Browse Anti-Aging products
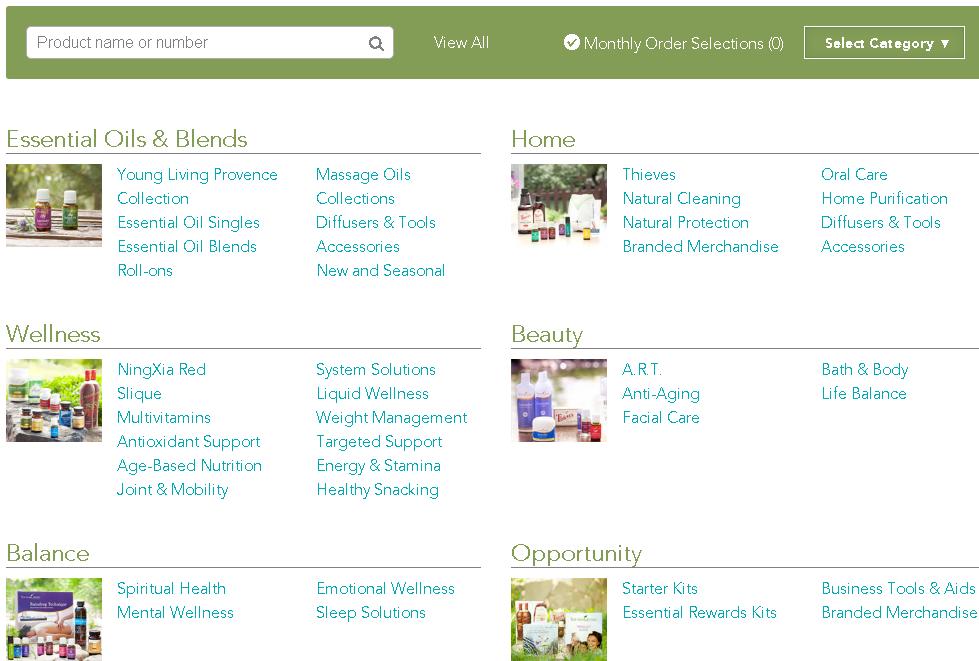979x661 pixels. coord(661,394)
